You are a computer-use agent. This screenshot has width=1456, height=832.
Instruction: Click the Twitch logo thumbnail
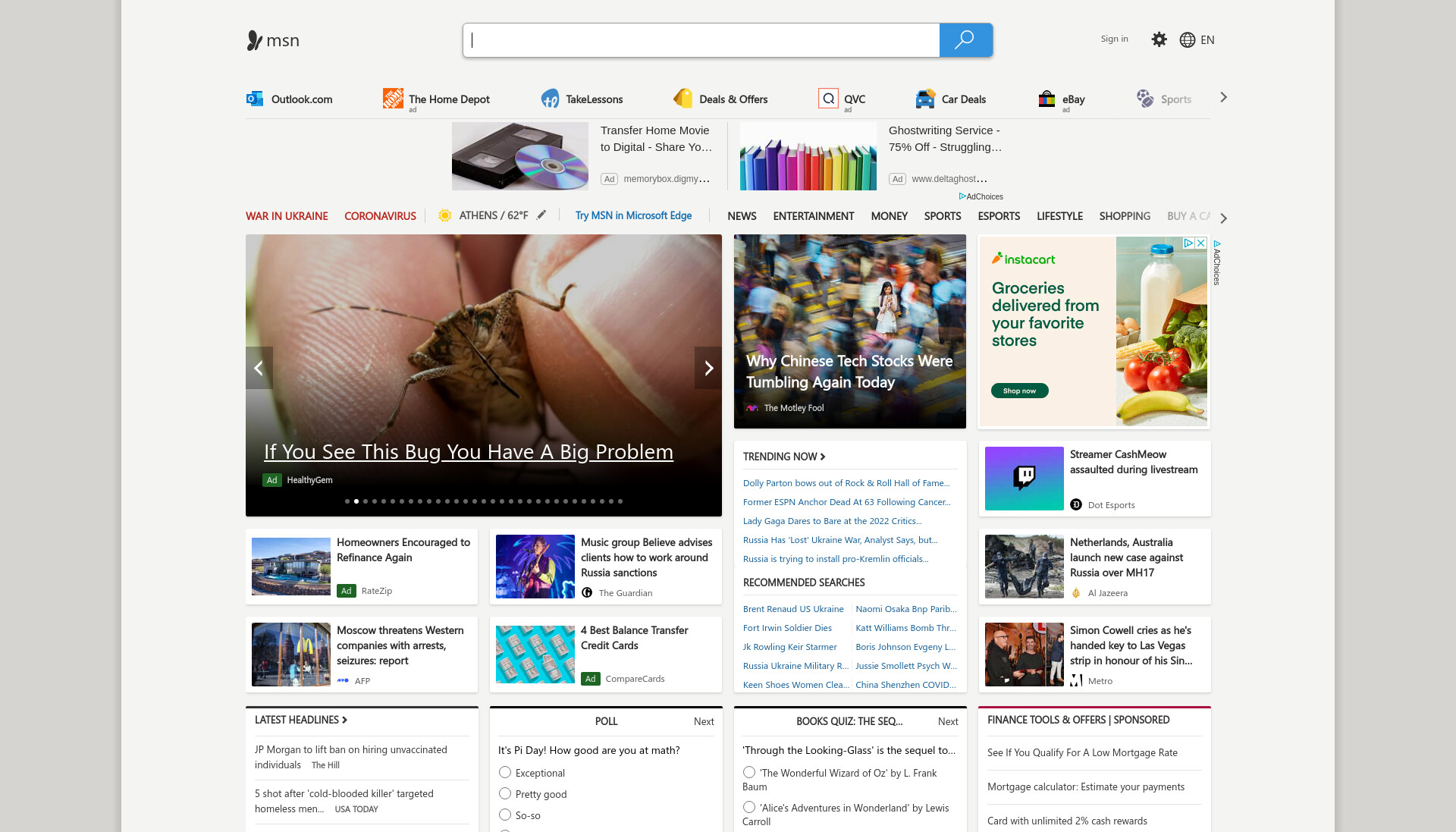tap(1024, 479)
